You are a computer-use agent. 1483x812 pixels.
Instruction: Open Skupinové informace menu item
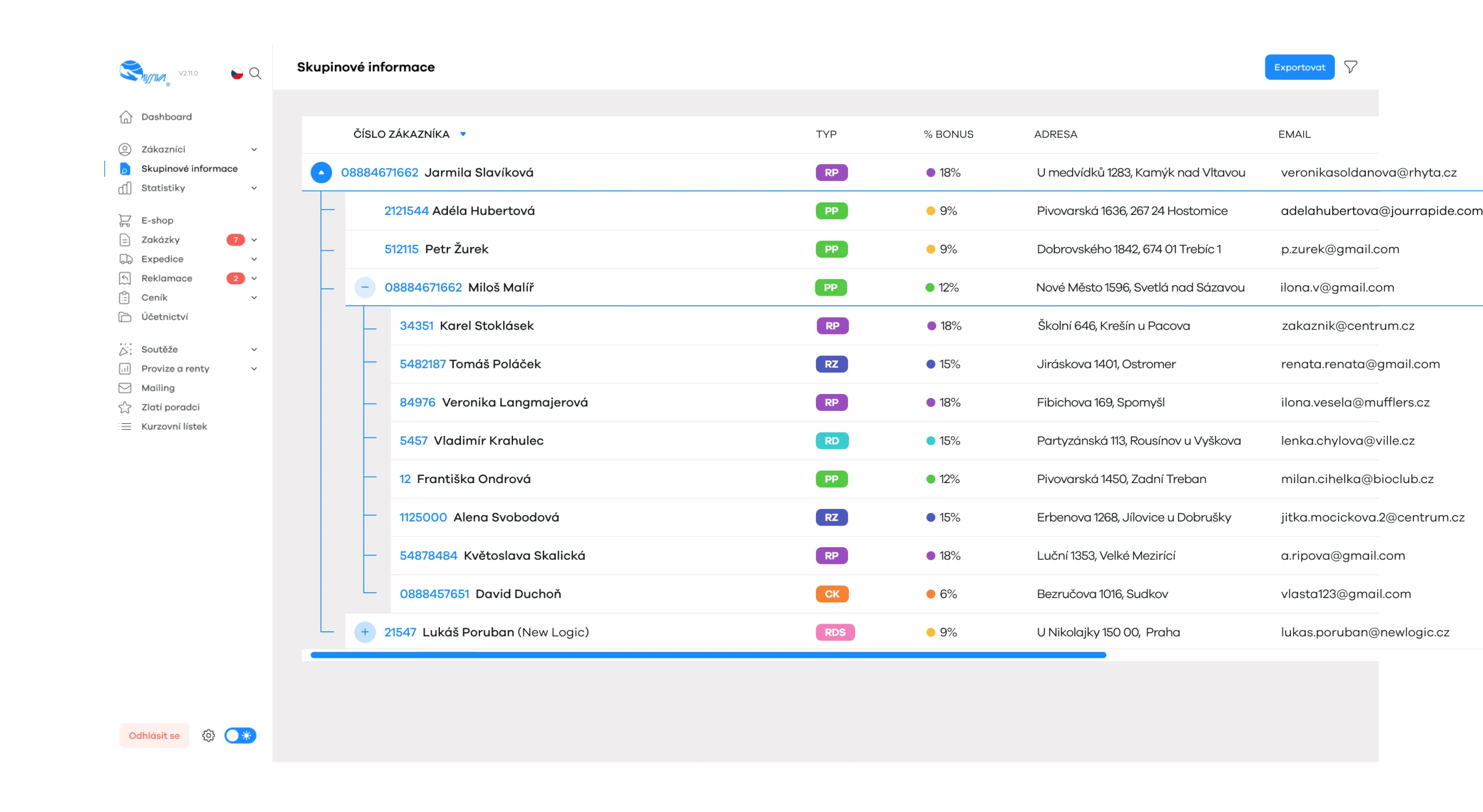point(189,169)
